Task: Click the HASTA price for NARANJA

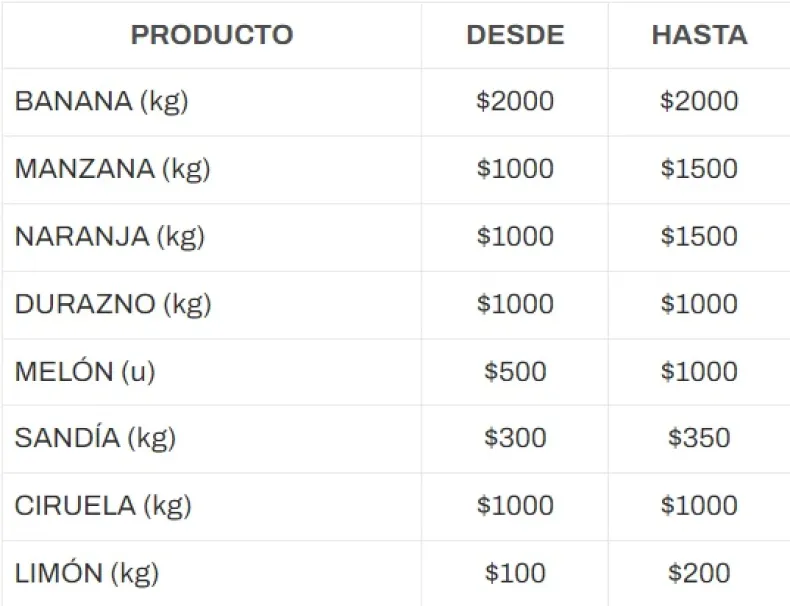Action: (699, 236)
